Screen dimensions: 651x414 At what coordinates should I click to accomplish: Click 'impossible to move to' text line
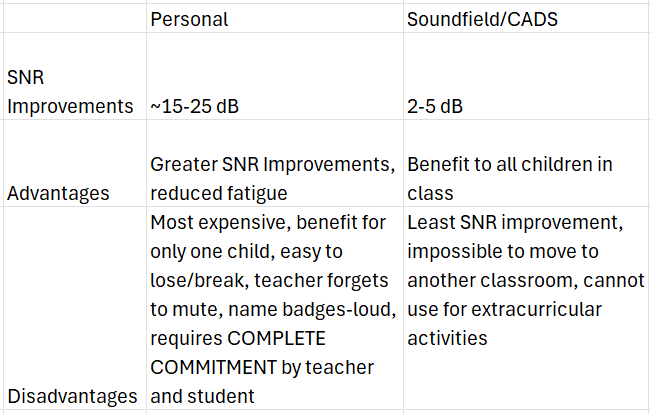[x=503, y=251]
